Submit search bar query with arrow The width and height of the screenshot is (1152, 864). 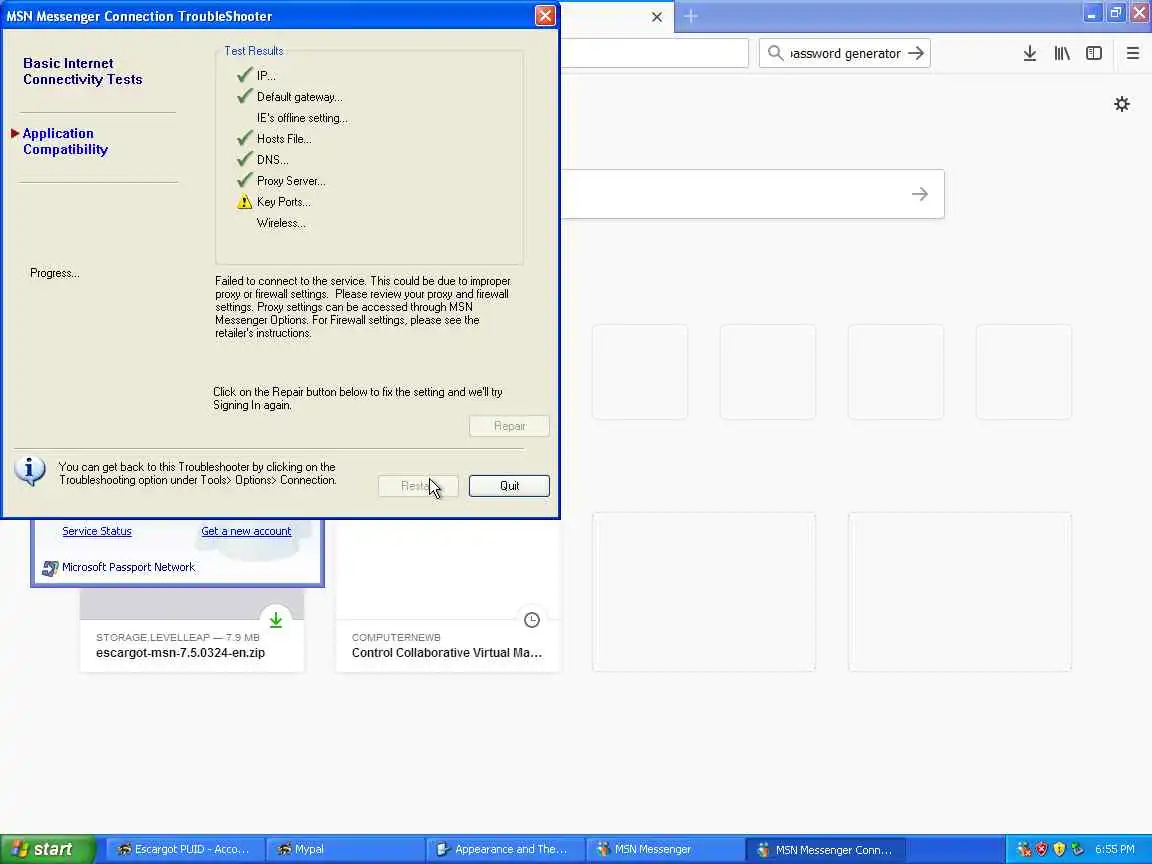coord(915,53)
